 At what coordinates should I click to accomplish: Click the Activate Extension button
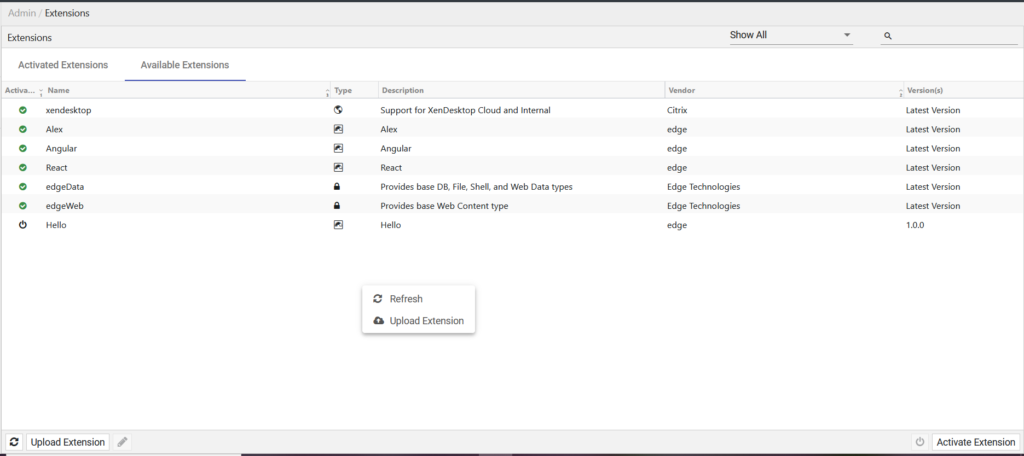pyautogui.click(x=976, y=442)
